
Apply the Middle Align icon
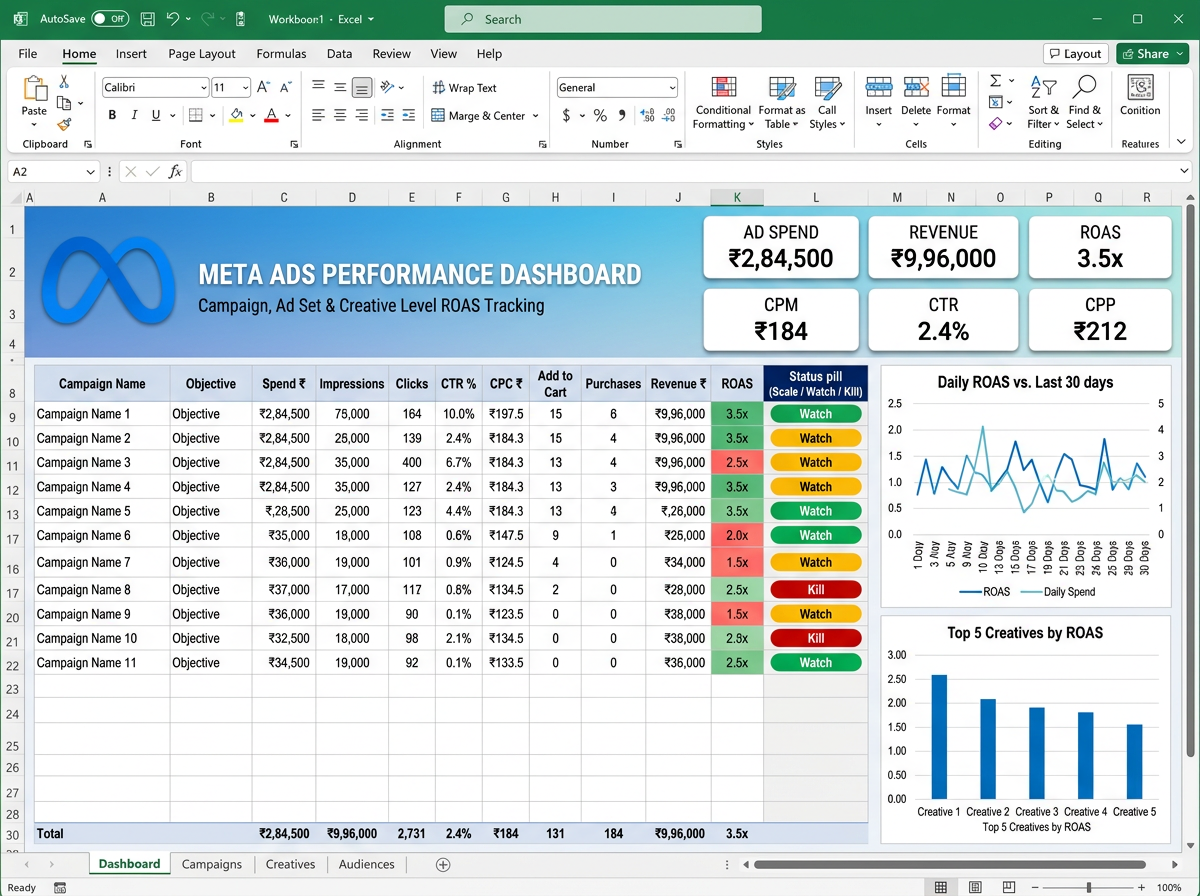pos(340,87)
